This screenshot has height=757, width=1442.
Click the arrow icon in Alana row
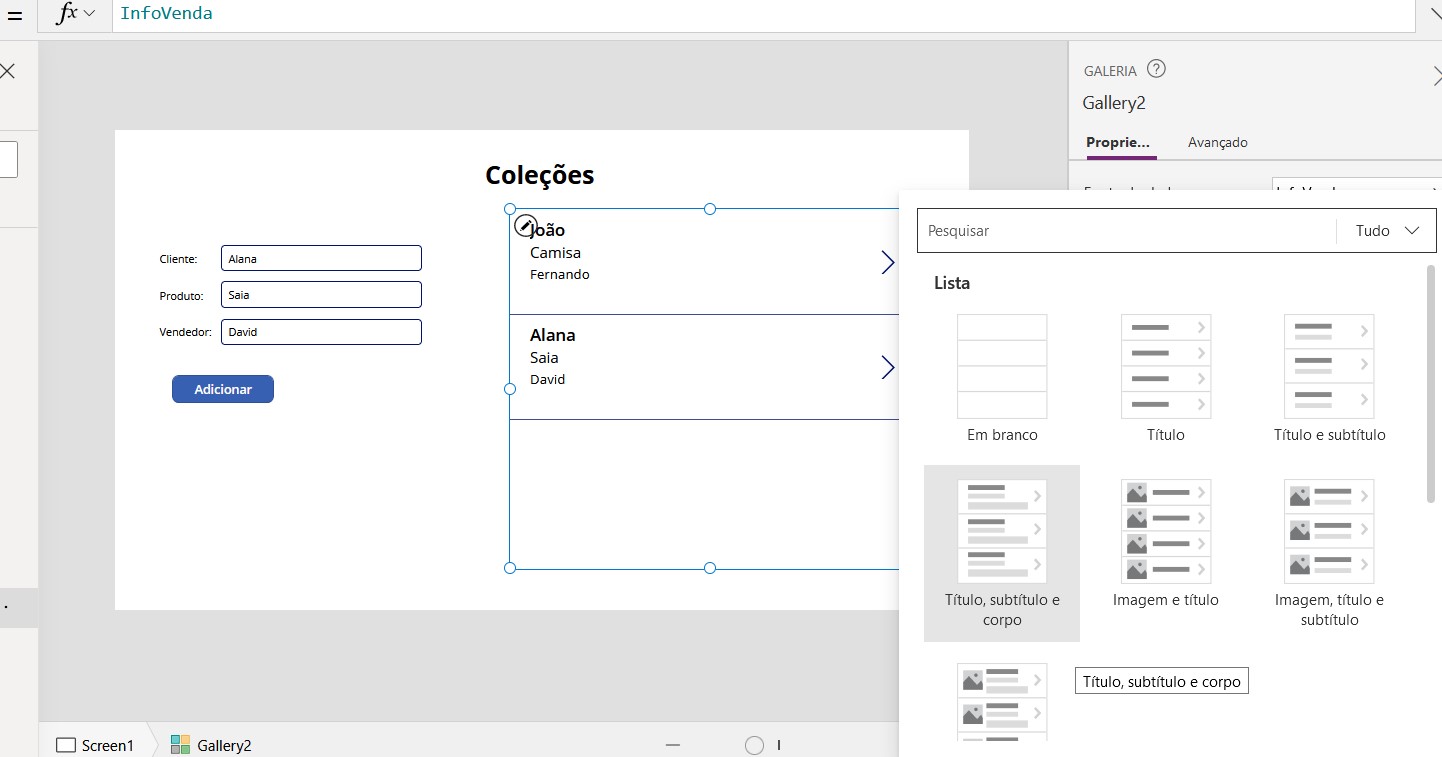click(887, 367)
